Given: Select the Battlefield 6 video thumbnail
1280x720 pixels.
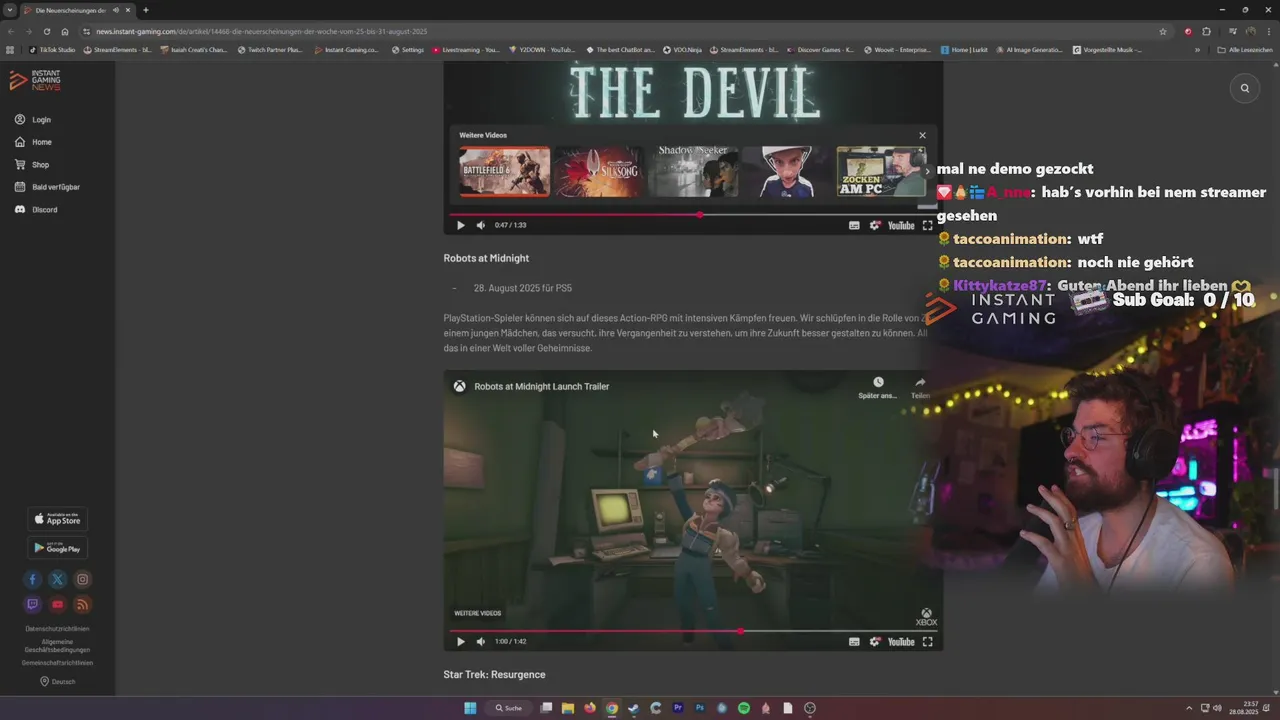Looking at the screenshot, I should click(504, 172).
